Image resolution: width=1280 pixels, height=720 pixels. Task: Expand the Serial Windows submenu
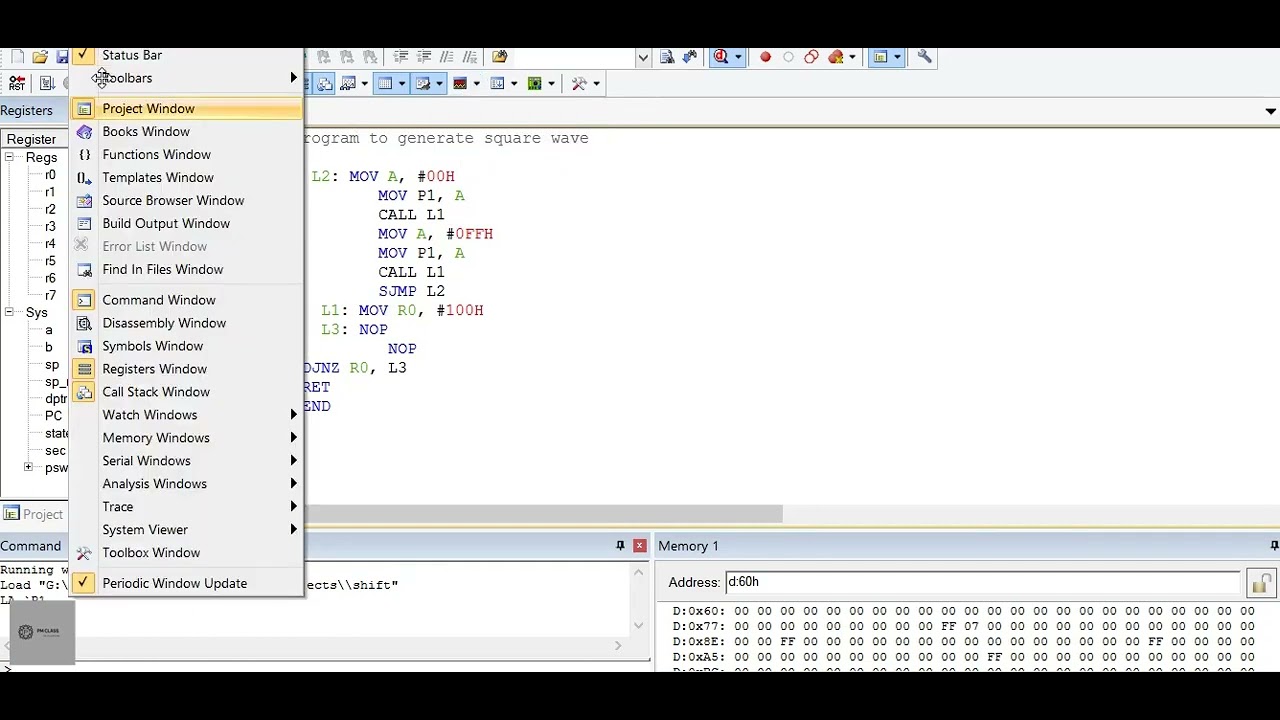(186, 461)
